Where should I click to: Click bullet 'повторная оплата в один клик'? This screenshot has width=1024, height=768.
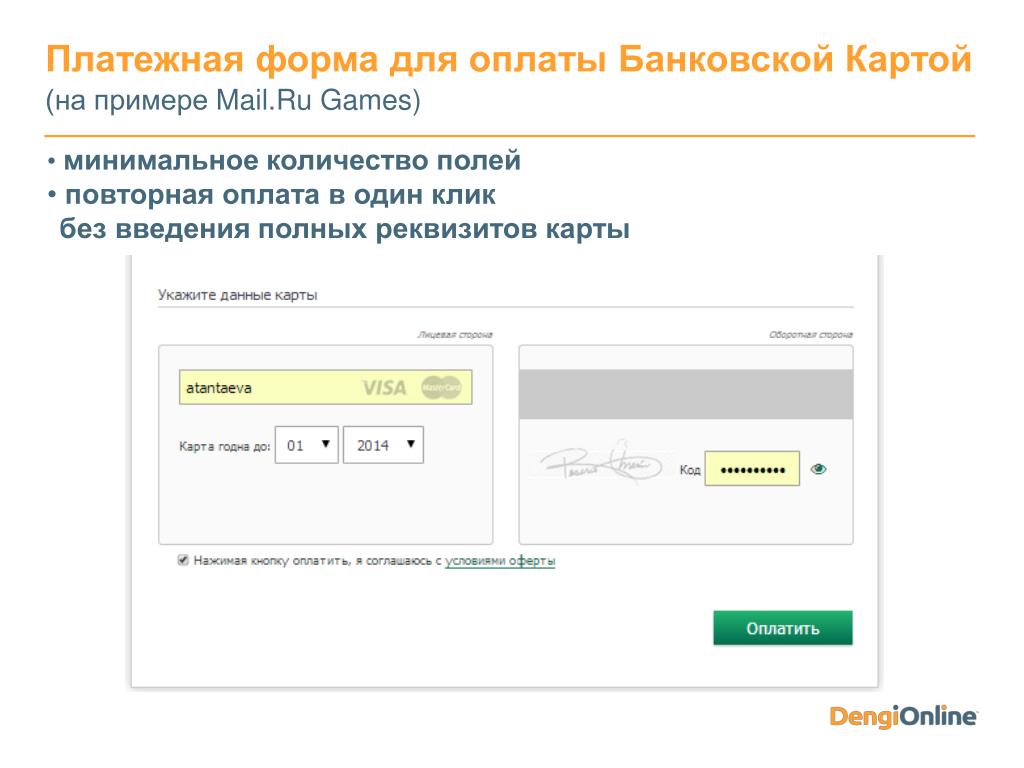(280, 195)
